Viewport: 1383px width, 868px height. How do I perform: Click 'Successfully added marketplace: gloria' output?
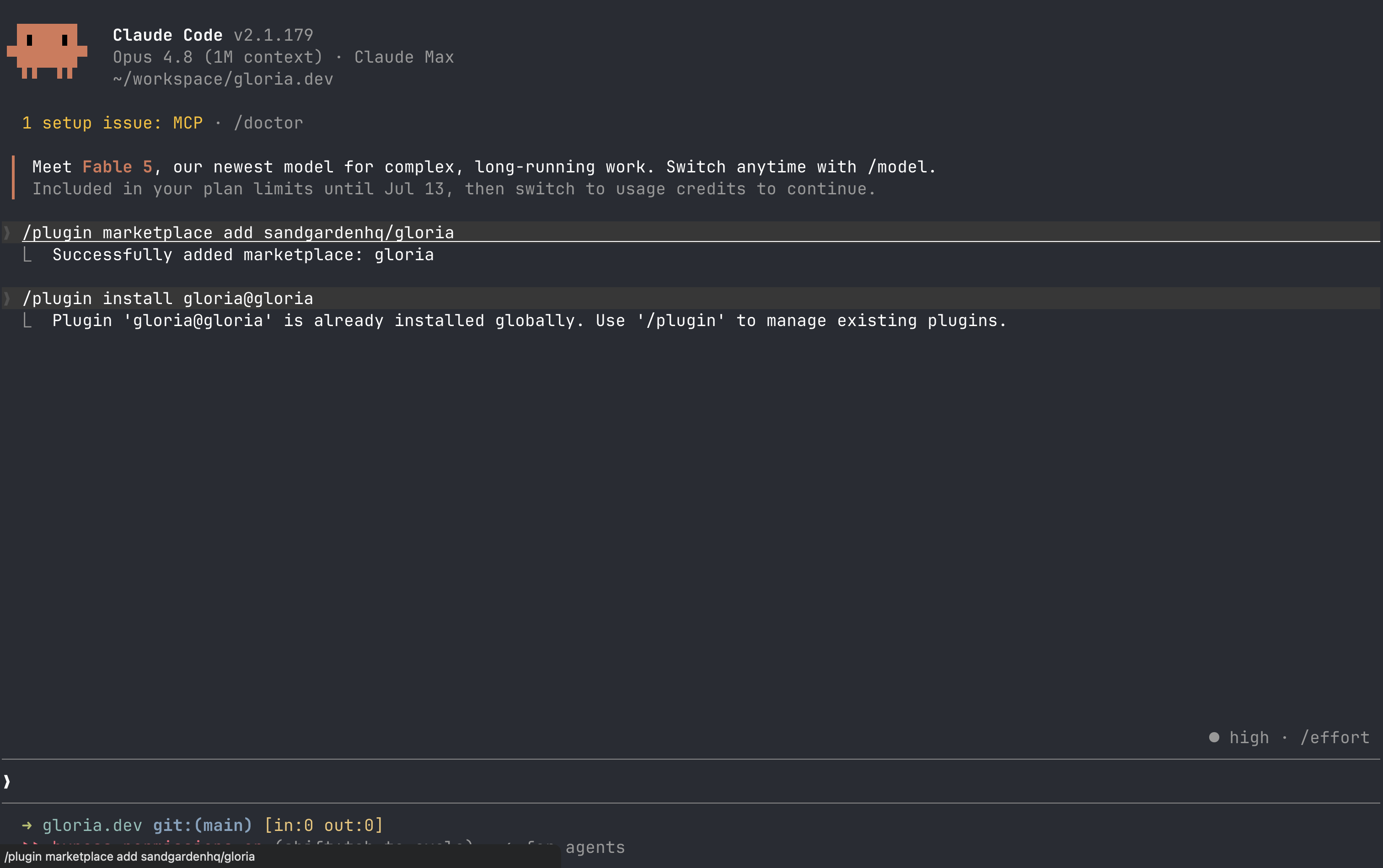click(243, 255)
